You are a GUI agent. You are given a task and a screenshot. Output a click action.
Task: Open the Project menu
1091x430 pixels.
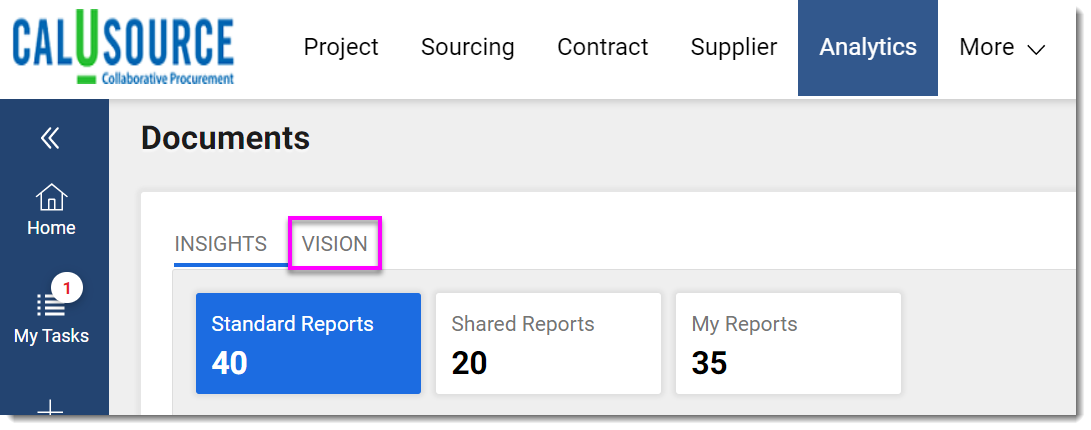pos(341,47)
